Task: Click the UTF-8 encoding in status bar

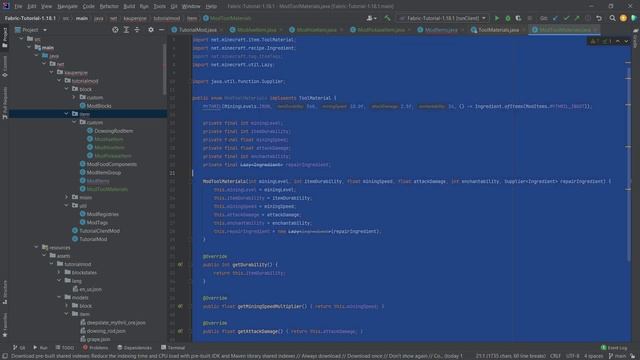Action: tap(572, 356)
